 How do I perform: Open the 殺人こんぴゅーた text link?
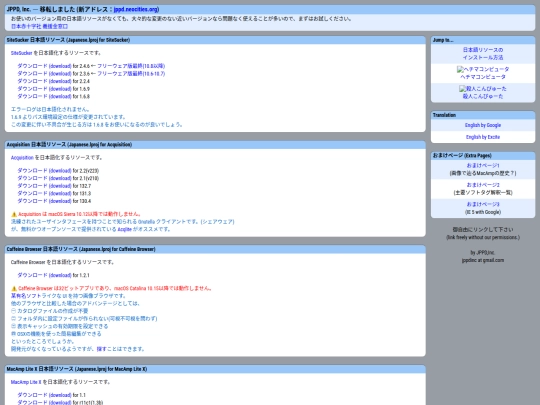[x=483, y=96]
